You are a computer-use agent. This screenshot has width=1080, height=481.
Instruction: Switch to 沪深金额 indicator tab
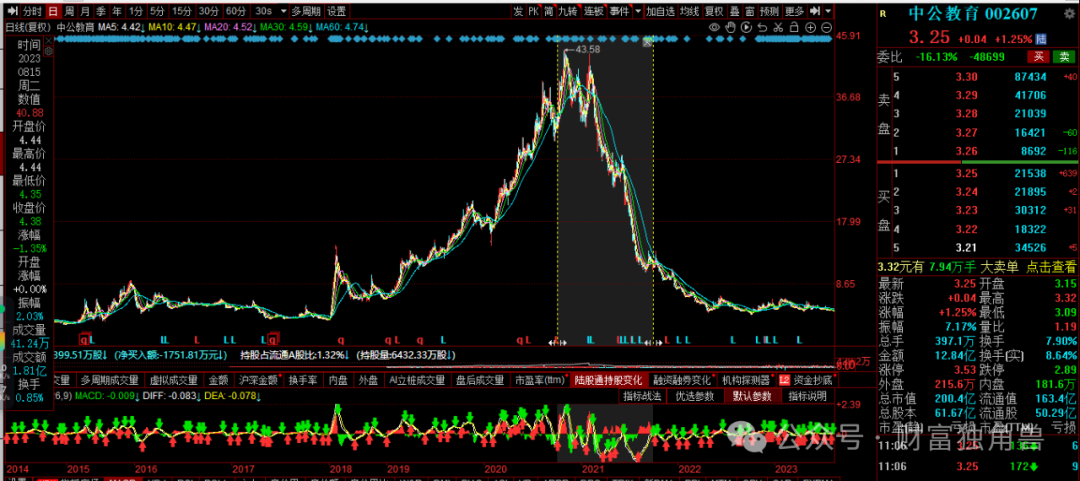pos(258,380)
